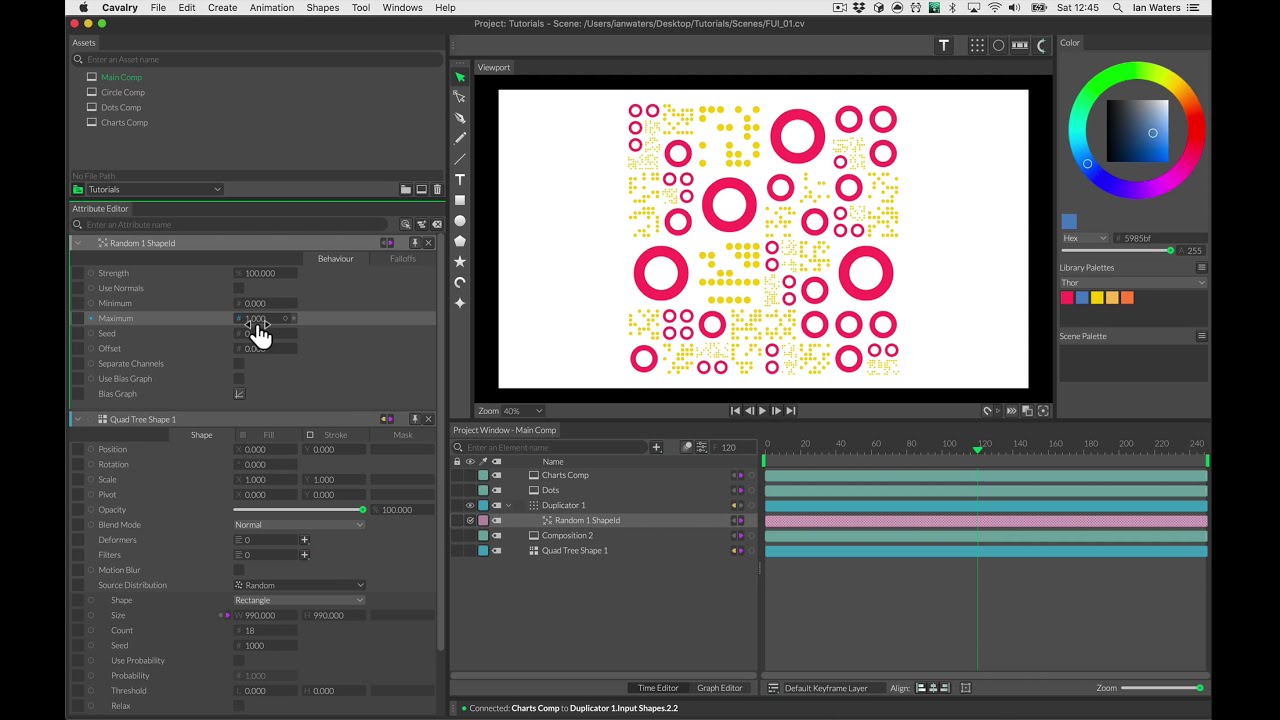
Task: Pick the yellow swatch in the Thor palette
Action: [1097, 298]
